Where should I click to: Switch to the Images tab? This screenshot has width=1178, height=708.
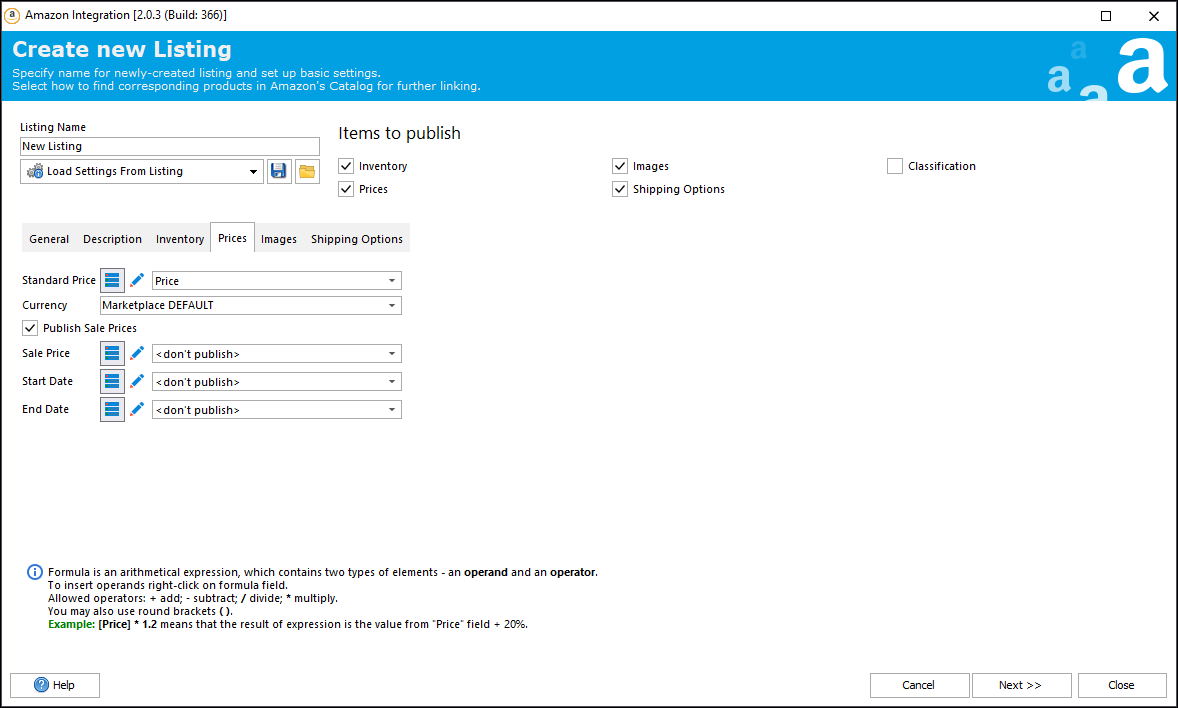click(279, 239)
